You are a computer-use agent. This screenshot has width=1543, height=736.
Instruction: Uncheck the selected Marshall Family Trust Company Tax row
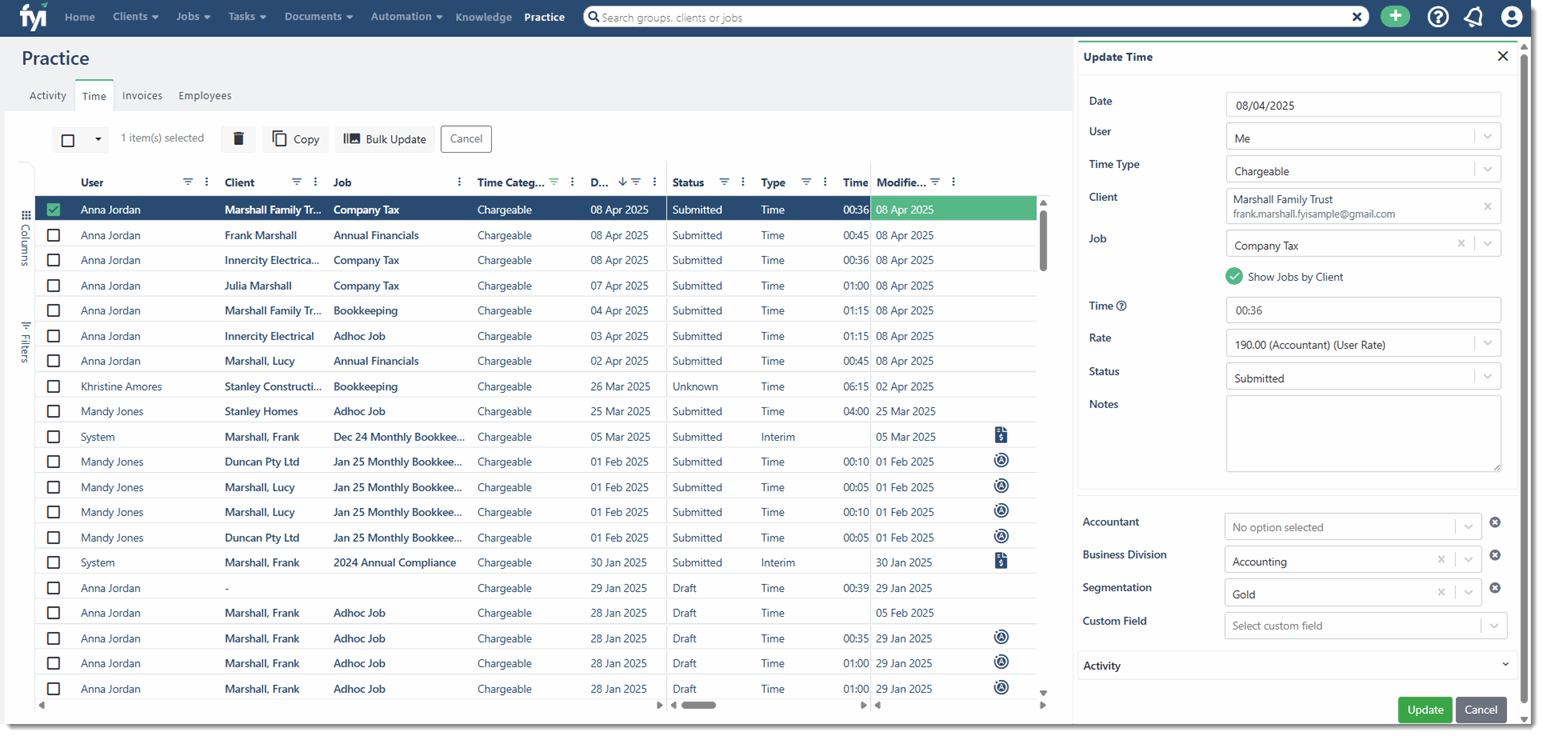(x=53, y=210)
